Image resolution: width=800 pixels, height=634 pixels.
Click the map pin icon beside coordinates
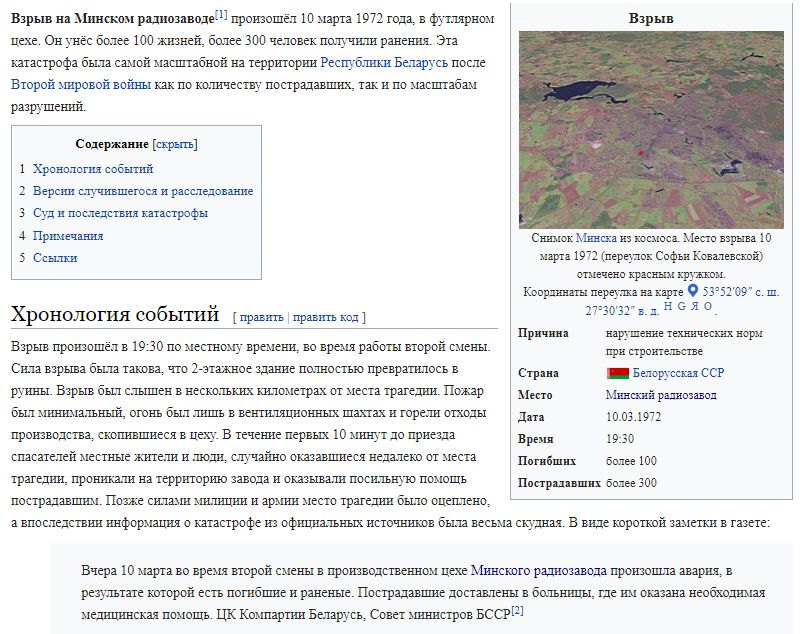click(x=692, y=291)
